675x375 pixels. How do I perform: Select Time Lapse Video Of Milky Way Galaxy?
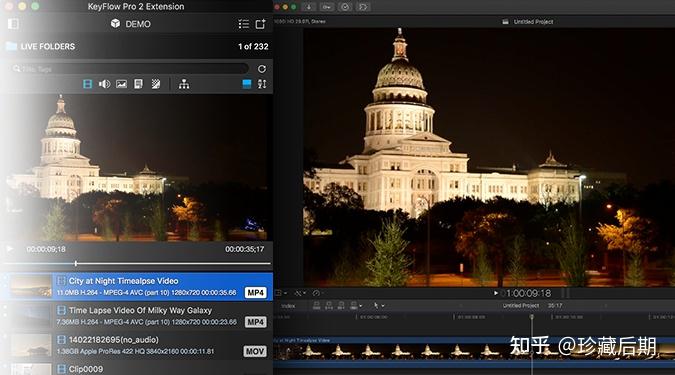pyautogui.click(x=137, y=316)
